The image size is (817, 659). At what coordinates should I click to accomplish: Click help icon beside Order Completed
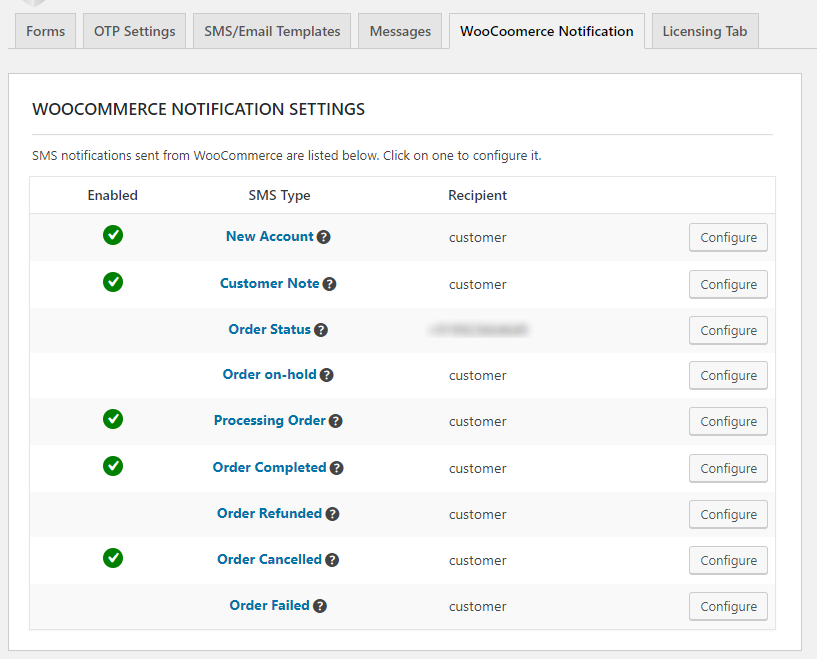pyautogui.click(x=337, y=468)
